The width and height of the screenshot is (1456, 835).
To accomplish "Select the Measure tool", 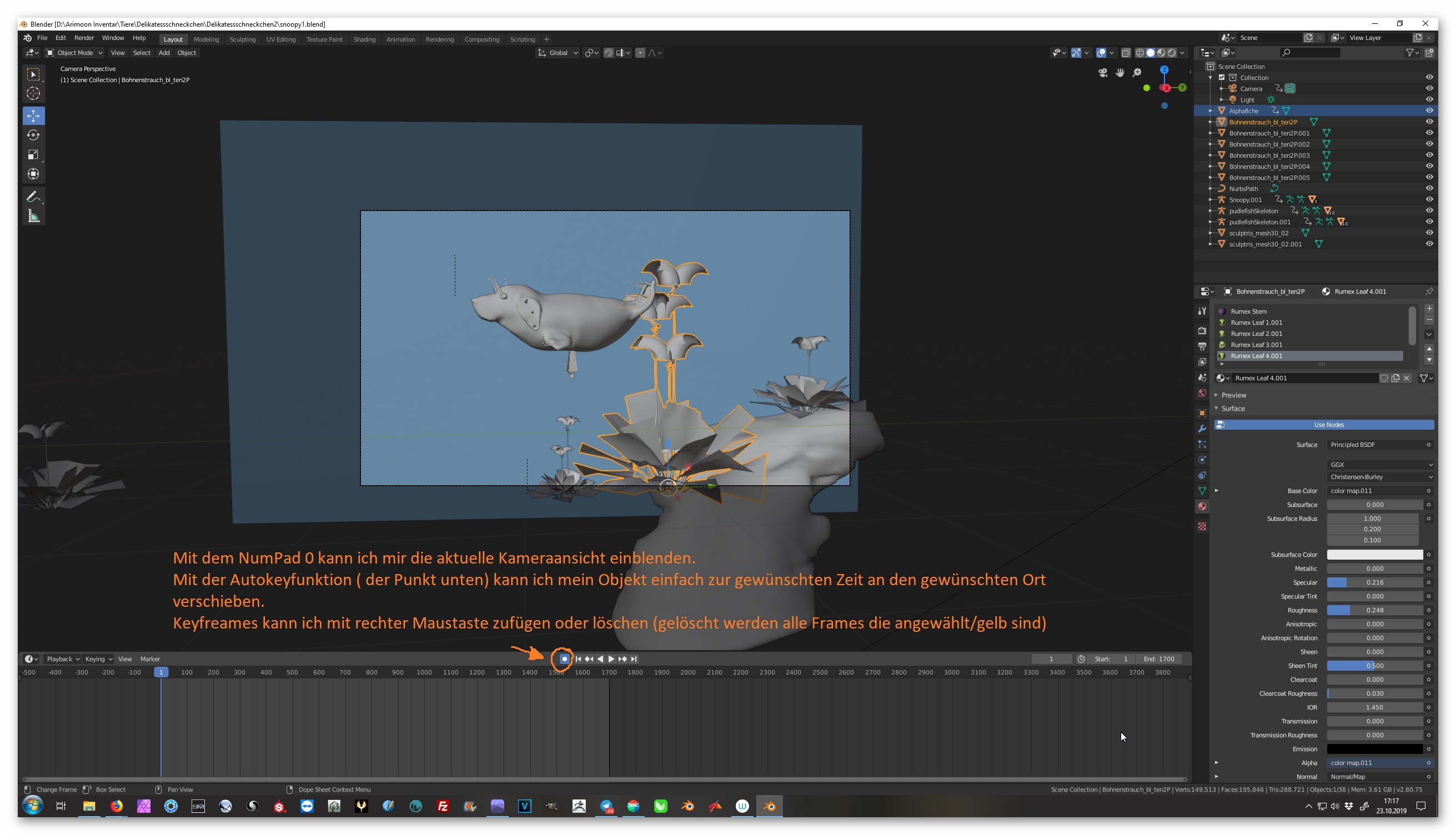I will tap(33, 216).
